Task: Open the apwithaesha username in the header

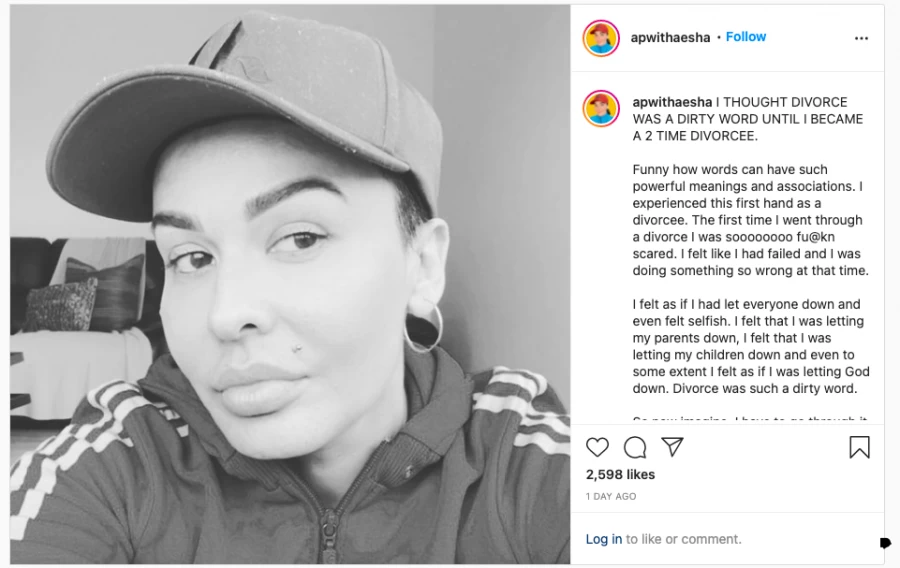Action: pyautogui.click(x=670, y=37)
